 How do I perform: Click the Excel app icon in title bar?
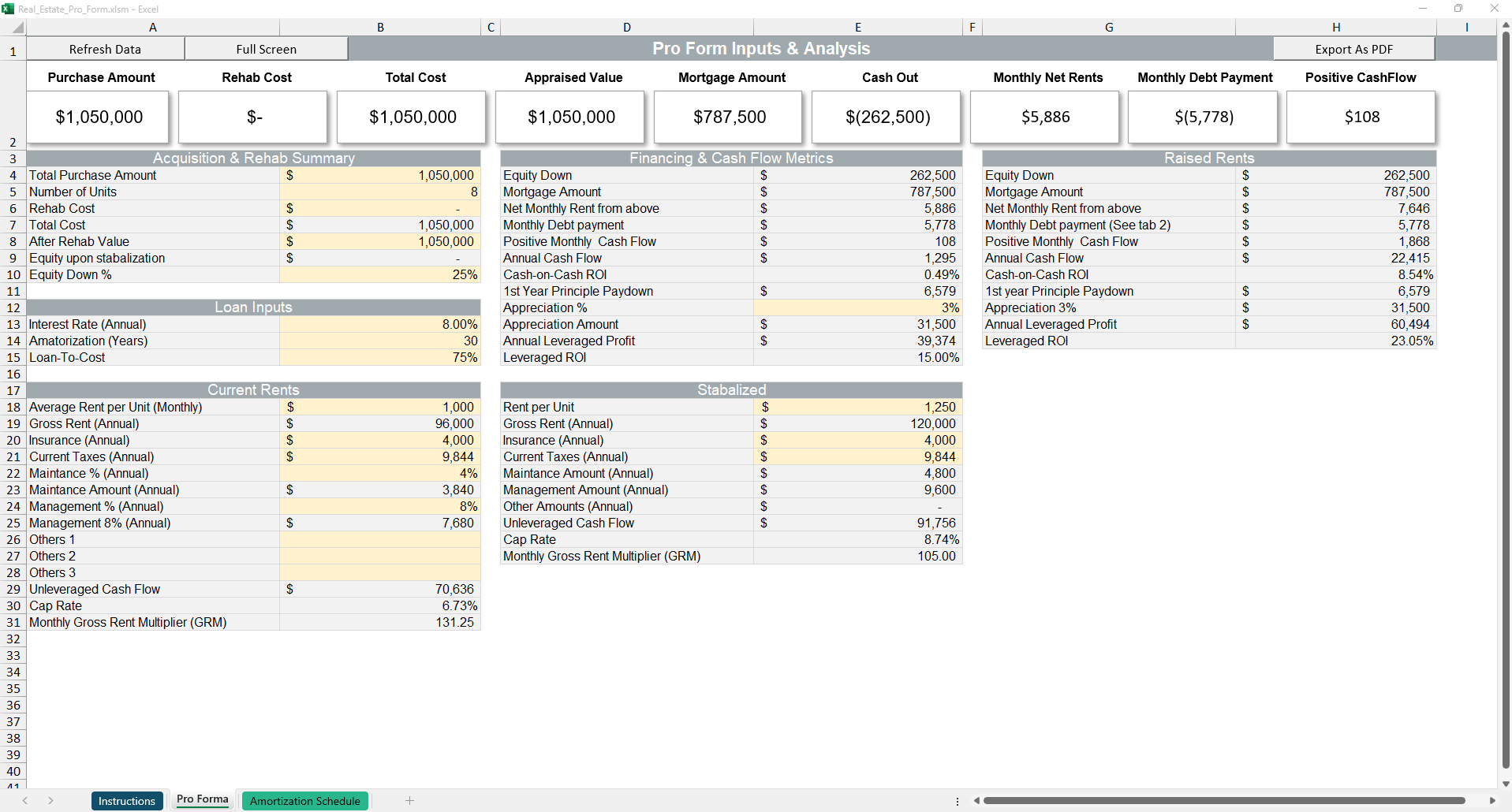coord(8,9)
